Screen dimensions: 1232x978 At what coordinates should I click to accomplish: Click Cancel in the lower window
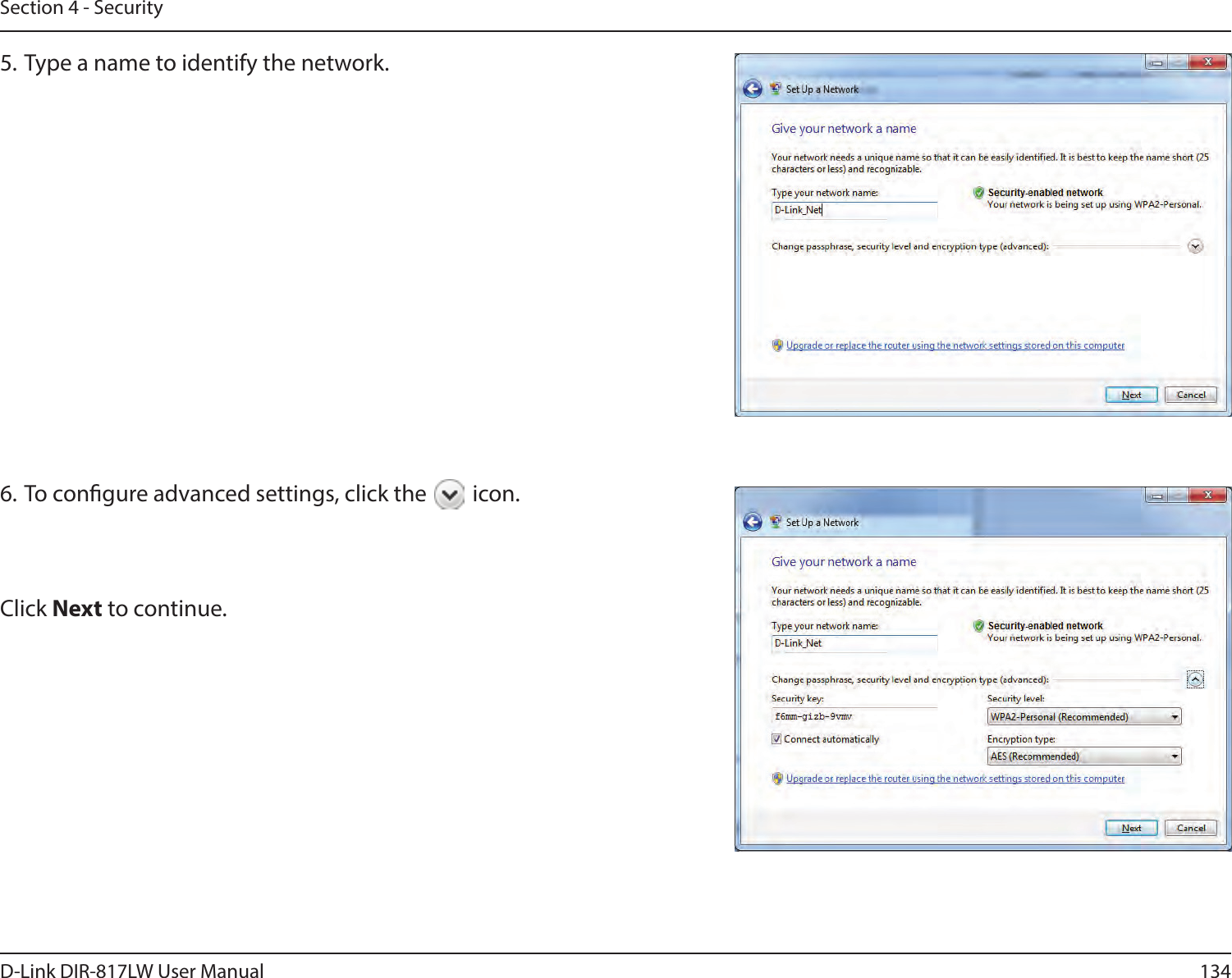pyautogui.click(x=1191, y=828)
